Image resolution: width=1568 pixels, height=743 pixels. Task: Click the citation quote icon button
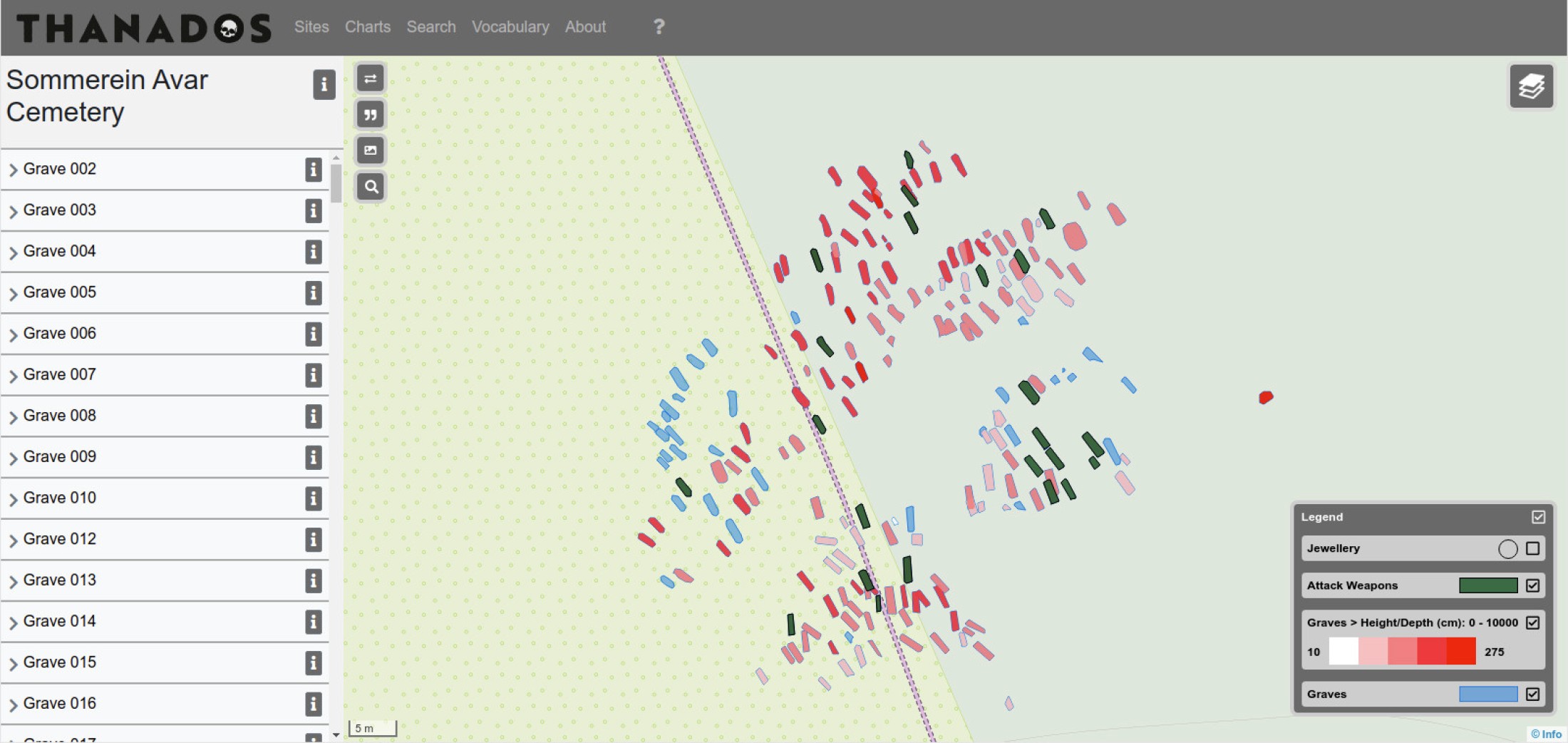click(371, 114)
